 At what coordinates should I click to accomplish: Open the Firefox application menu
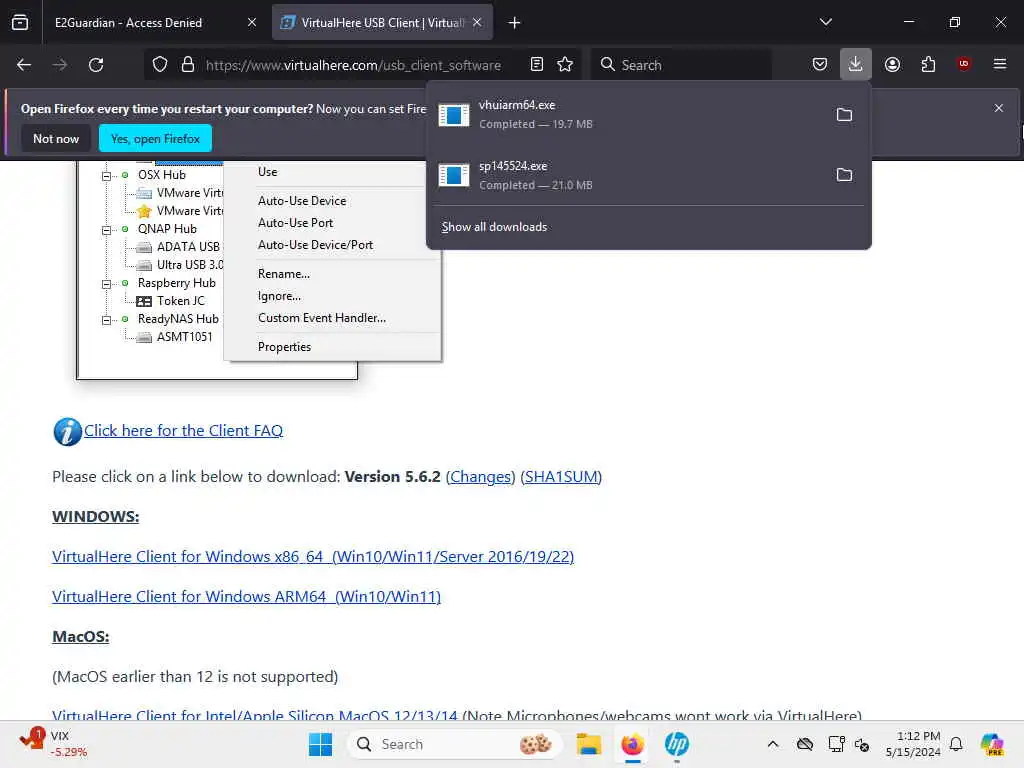tap(1000, 64)
